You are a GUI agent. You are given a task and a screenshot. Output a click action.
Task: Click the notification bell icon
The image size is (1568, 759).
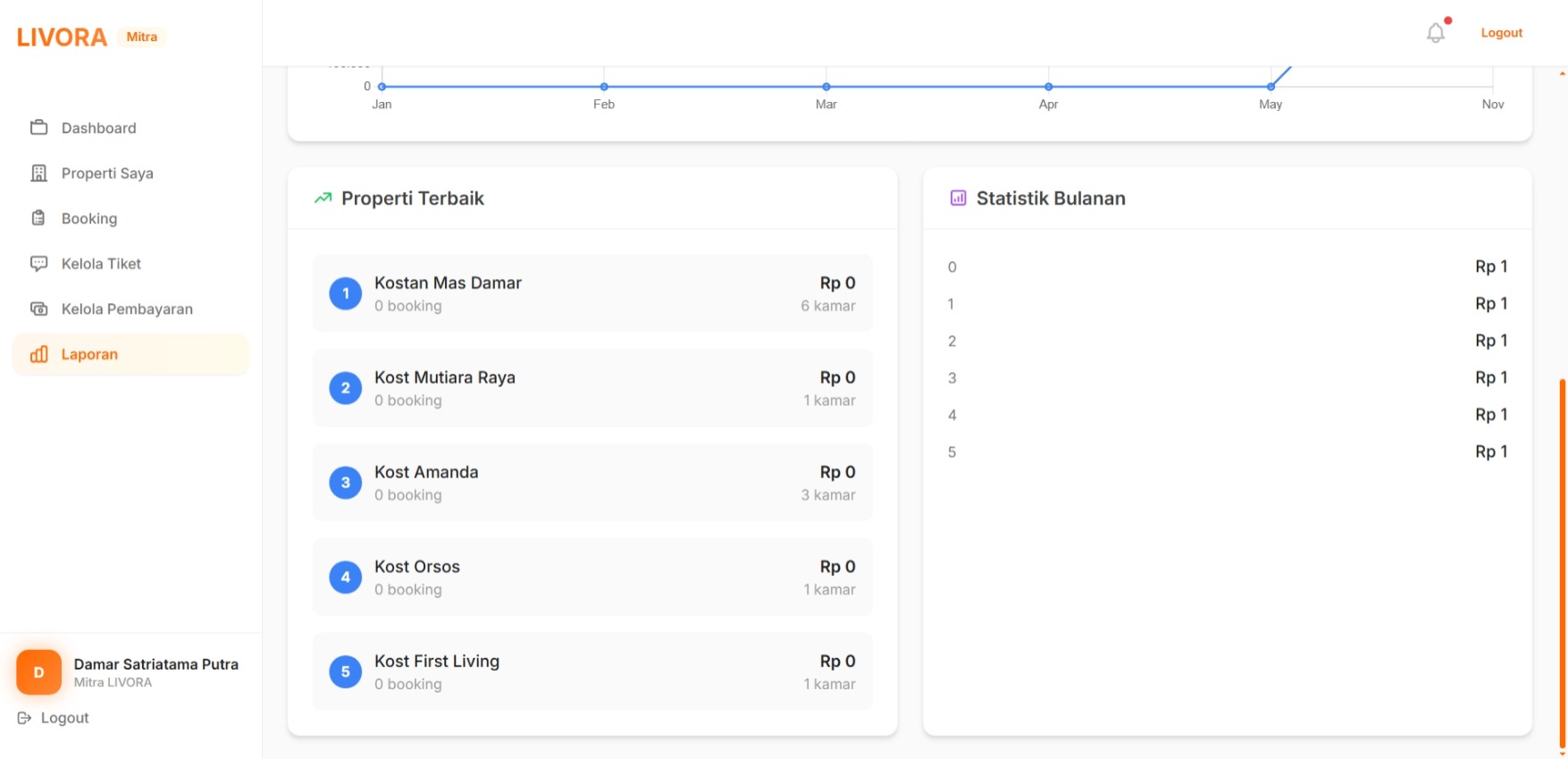point(1435,33)
